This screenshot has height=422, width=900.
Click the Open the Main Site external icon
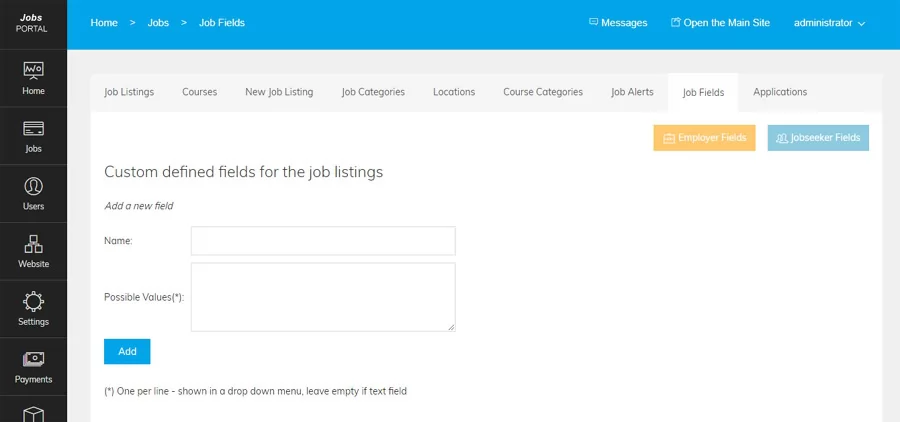click(676, 22)
